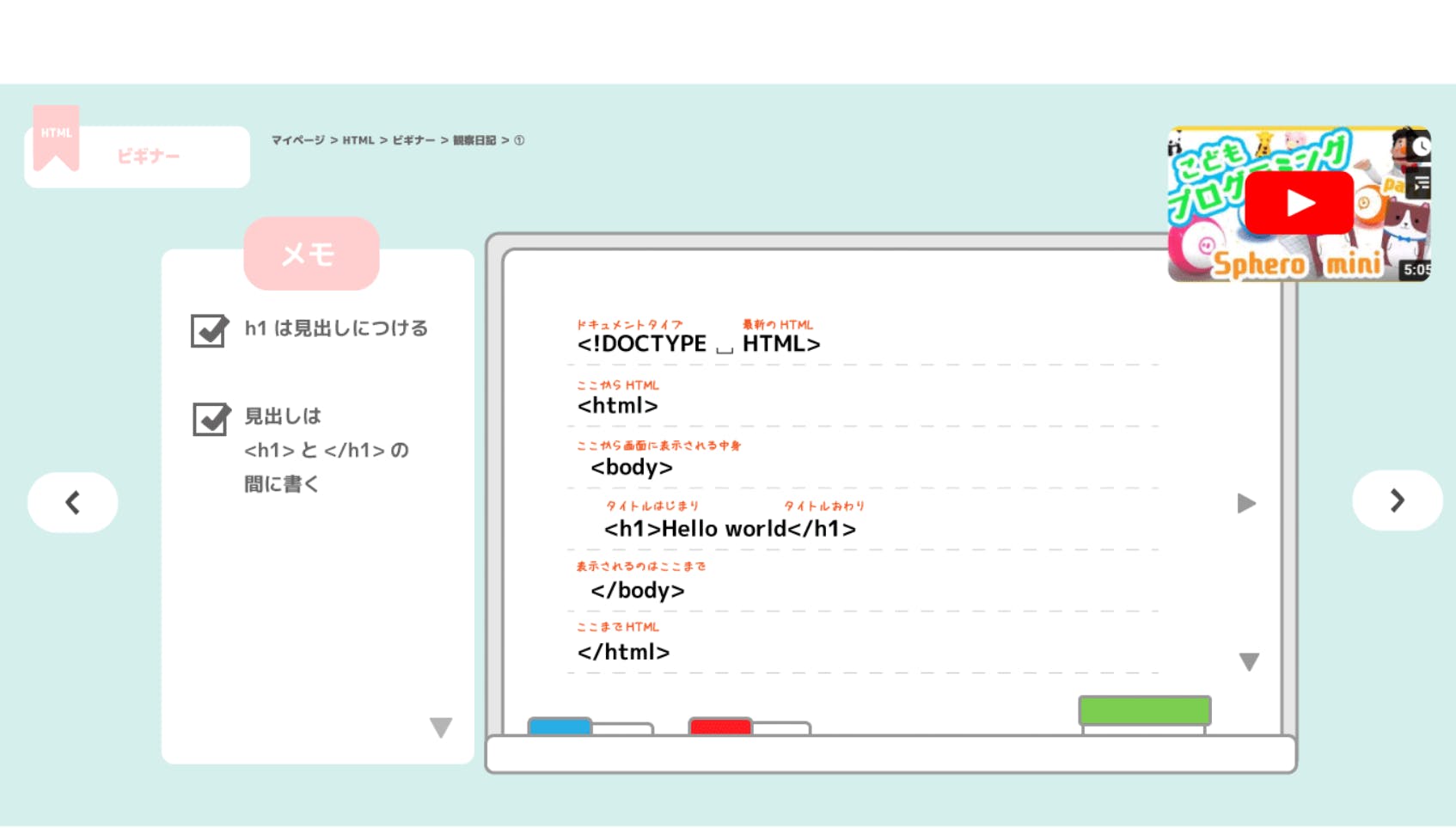Click the red marker on whiteboard tray
Image resolution: width=1456 pixels, height=829 pixels.
pyautogui.click(x=720, y=726)
